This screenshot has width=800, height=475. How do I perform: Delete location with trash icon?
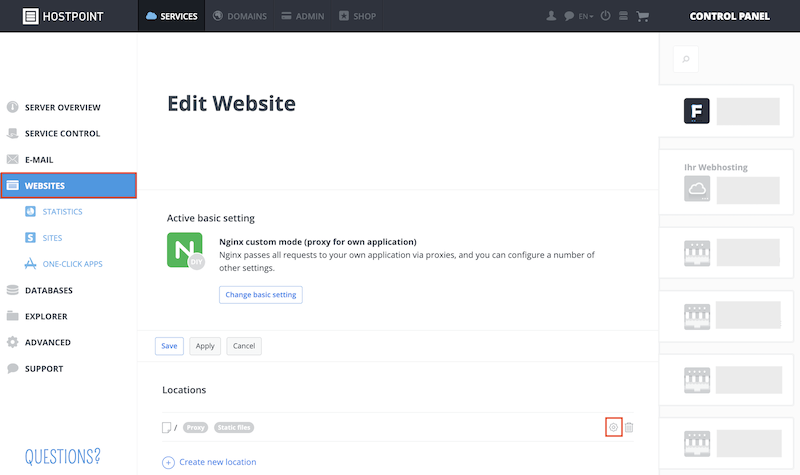pos(629,427)
